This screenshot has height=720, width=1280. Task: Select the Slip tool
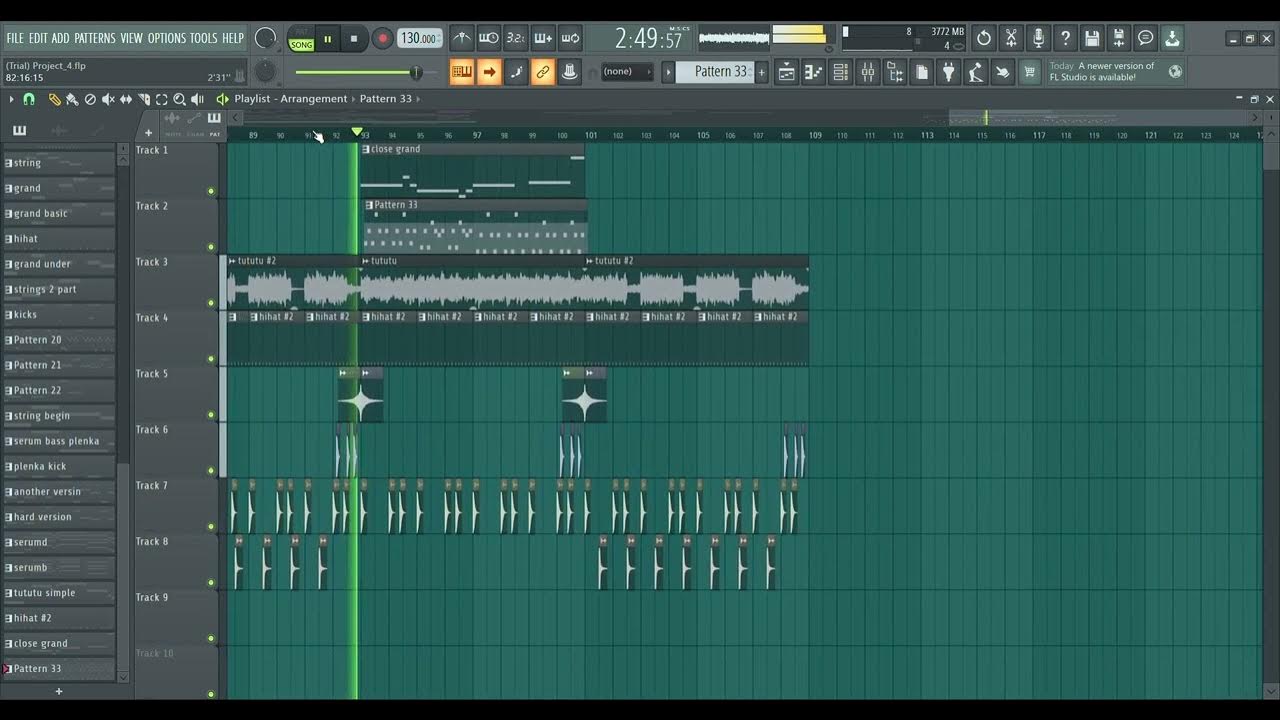point(126,99)
